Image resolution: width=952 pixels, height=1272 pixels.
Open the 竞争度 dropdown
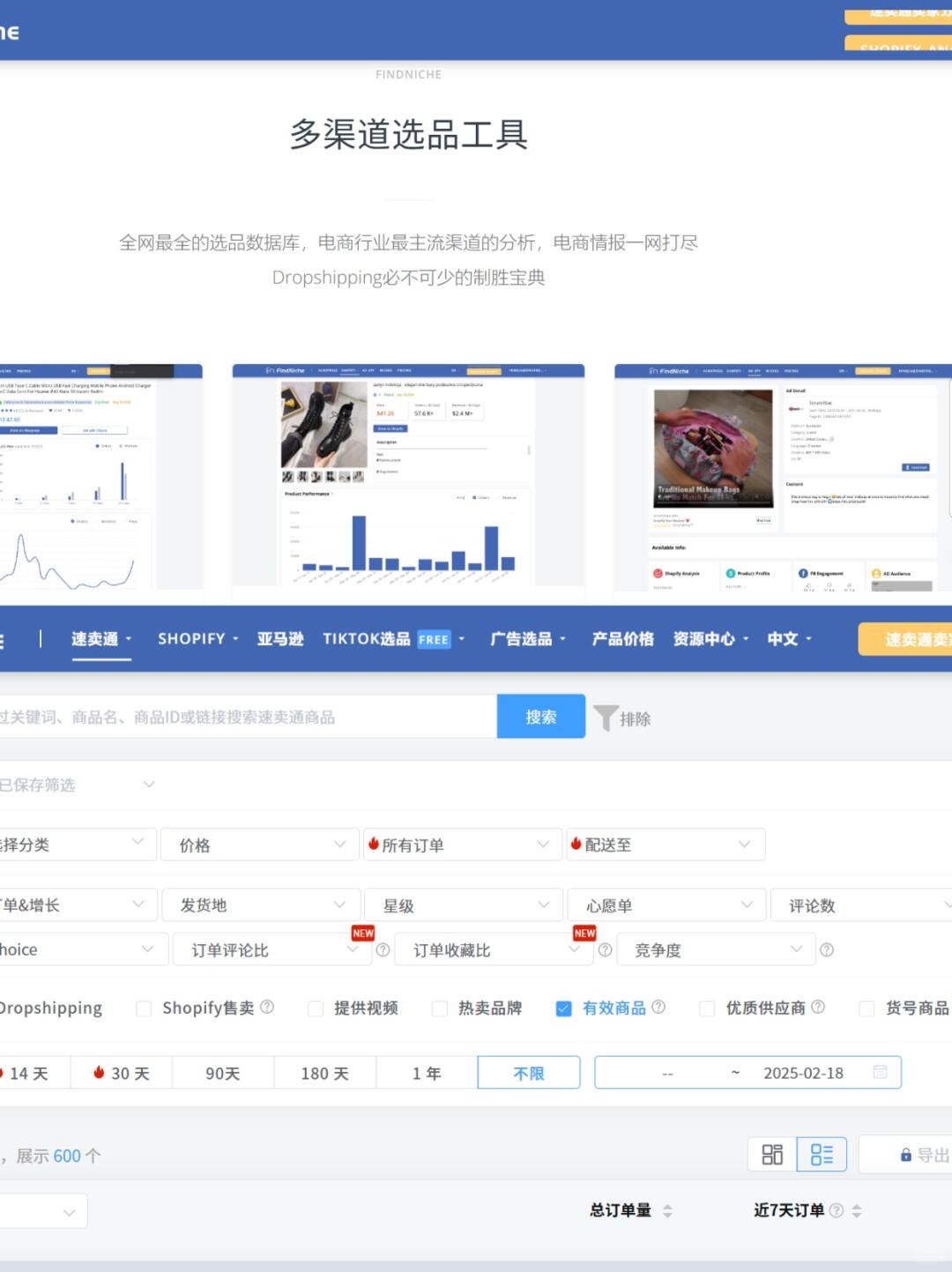pyautogui.click(x=715, y=949)
